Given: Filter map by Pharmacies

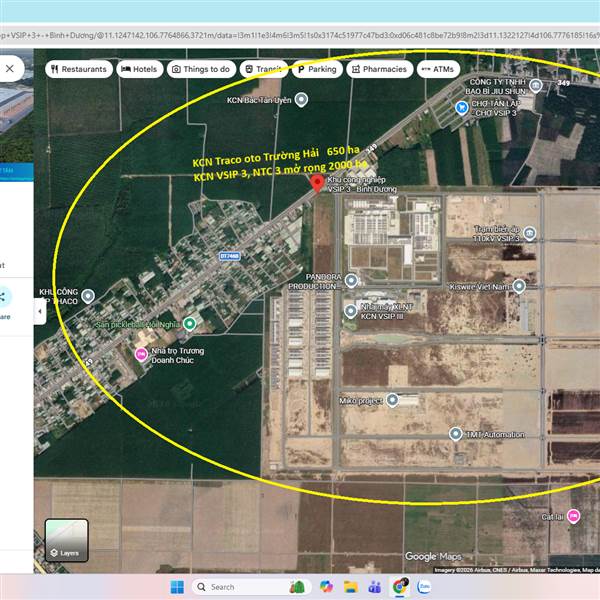Looking at the screenshot, I should point(380,69).
